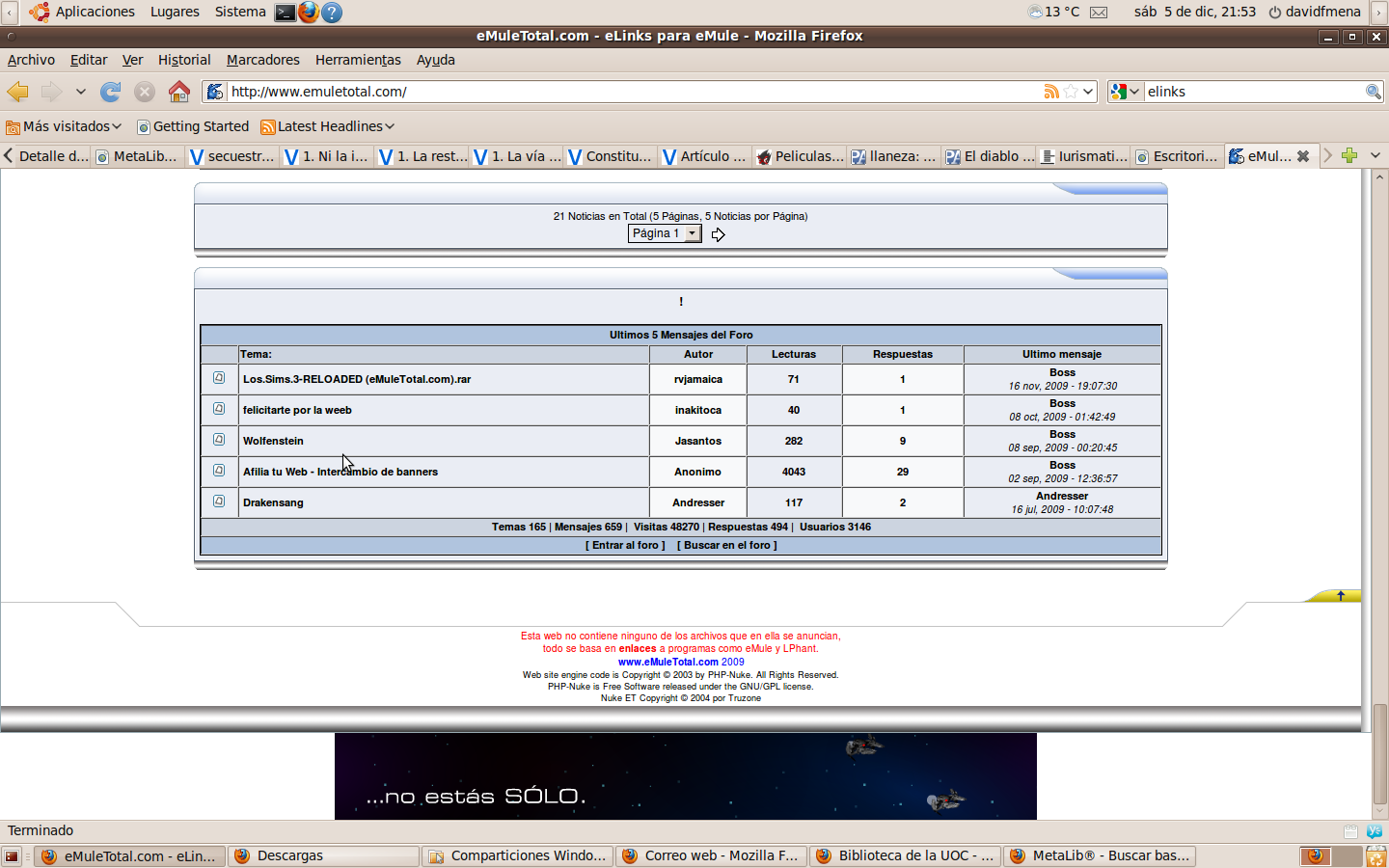Open felicitarte por la weeb thread
Image resolution: width=1389 pixels, height=868 pixels.
point(297,410)
